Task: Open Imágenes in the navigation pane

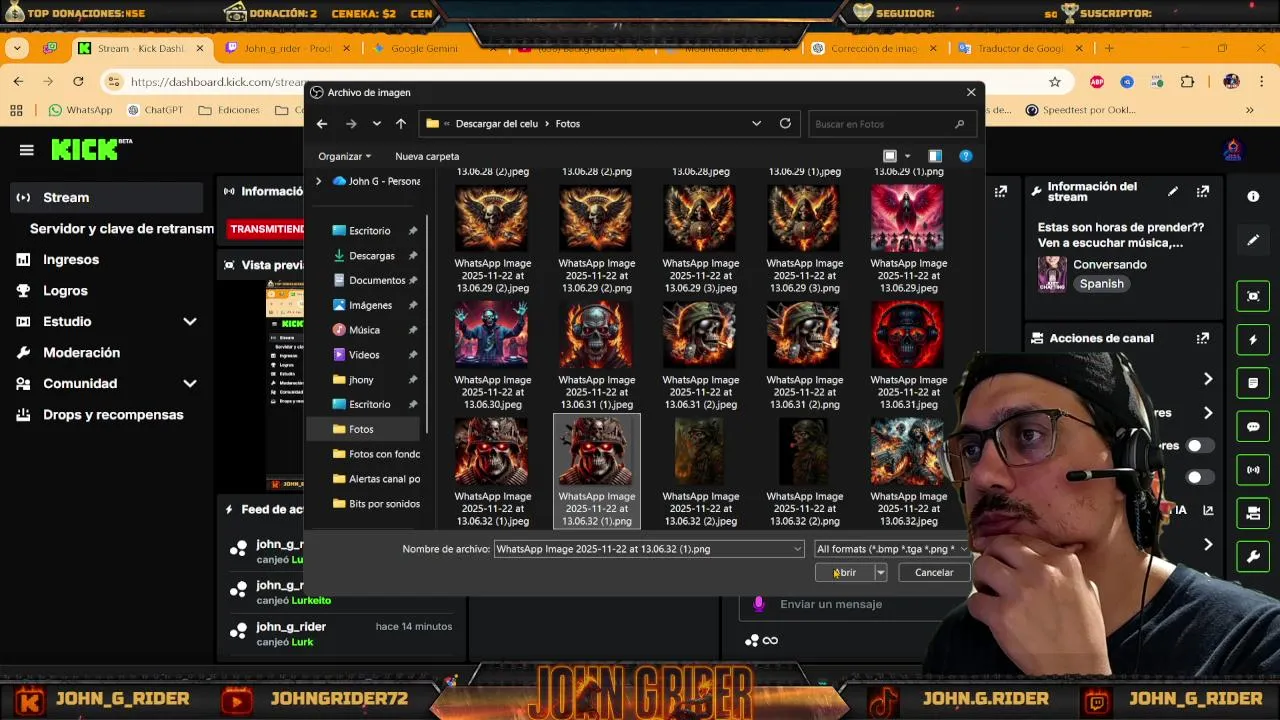Action: click(x=370, y=305)
